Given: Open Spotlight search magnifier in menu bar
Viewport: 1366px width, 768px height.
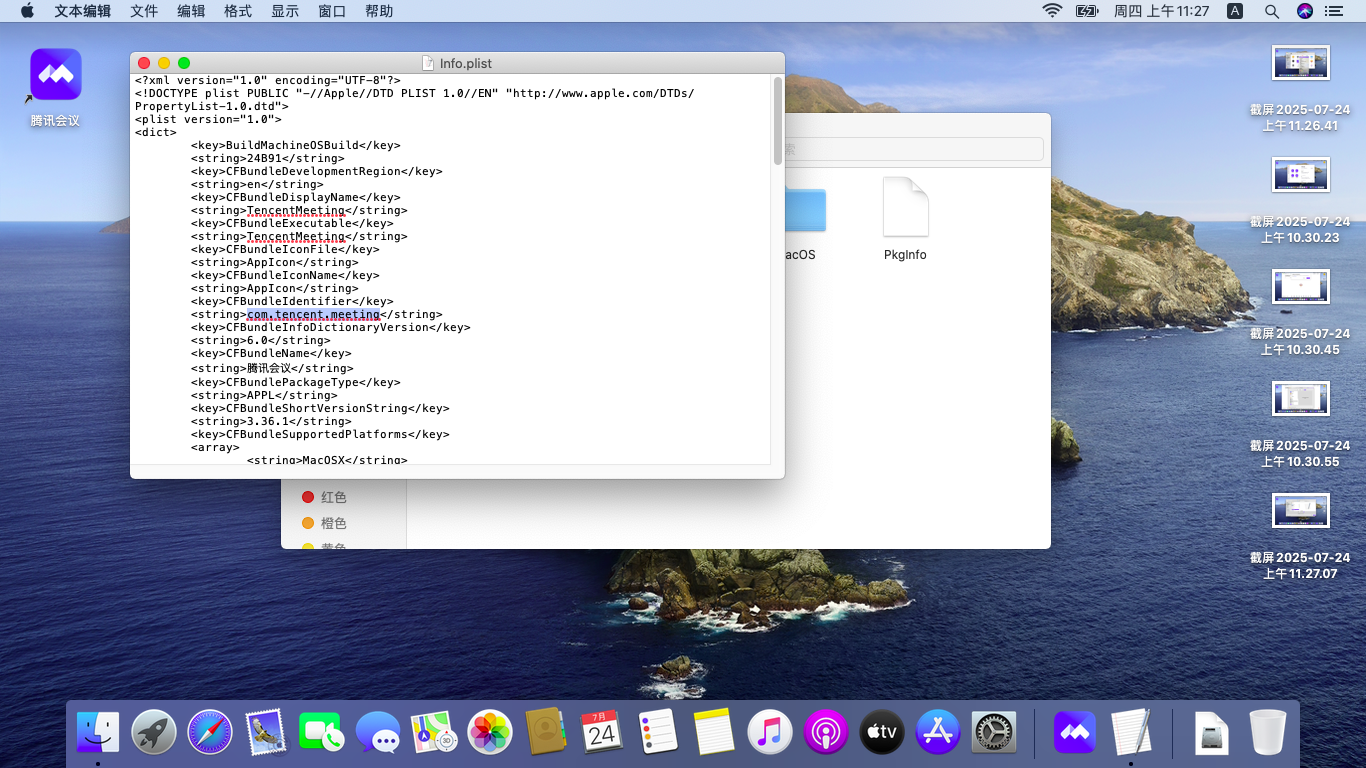Looking at the screenshot, I should tap(1272, 11).
